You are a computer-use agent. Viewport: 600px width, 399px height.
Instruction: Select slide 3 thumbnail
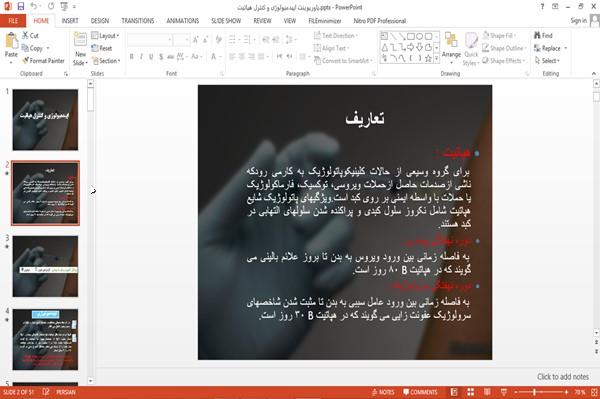(45, 266)
